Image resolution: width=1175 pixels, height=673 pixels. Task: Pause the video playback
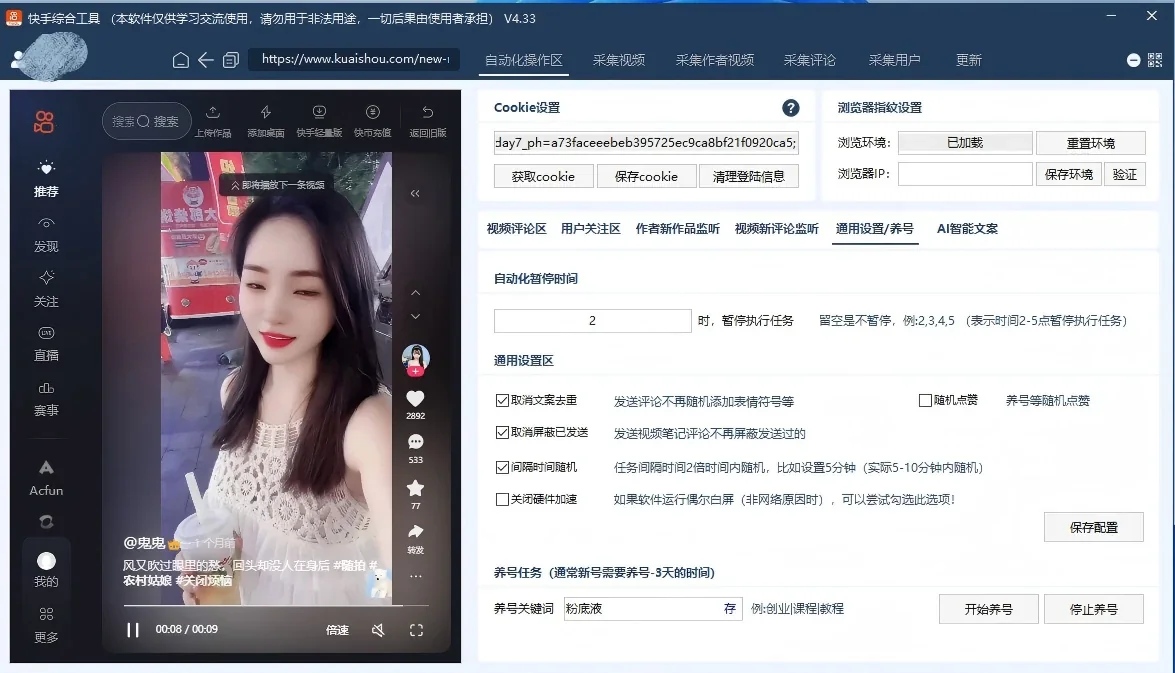coord(133,630)
